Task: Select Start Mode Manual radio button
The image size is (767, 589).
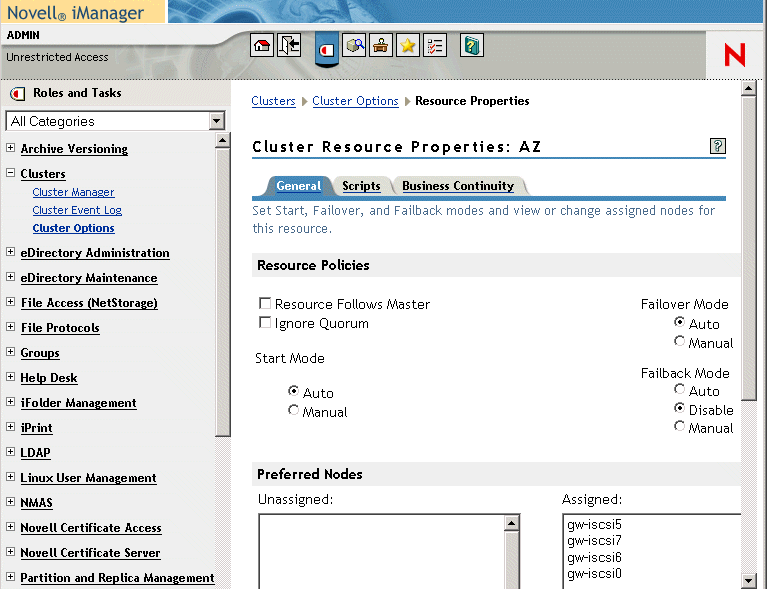Action: [293, 410]
